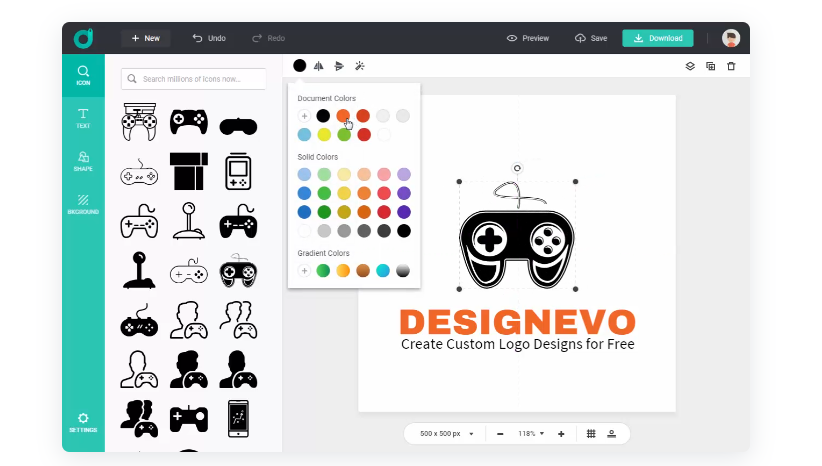Viewport: 822px width, 466px height.
Task: Open the 118% zoom level dropdown
Action: pos(531,434)
